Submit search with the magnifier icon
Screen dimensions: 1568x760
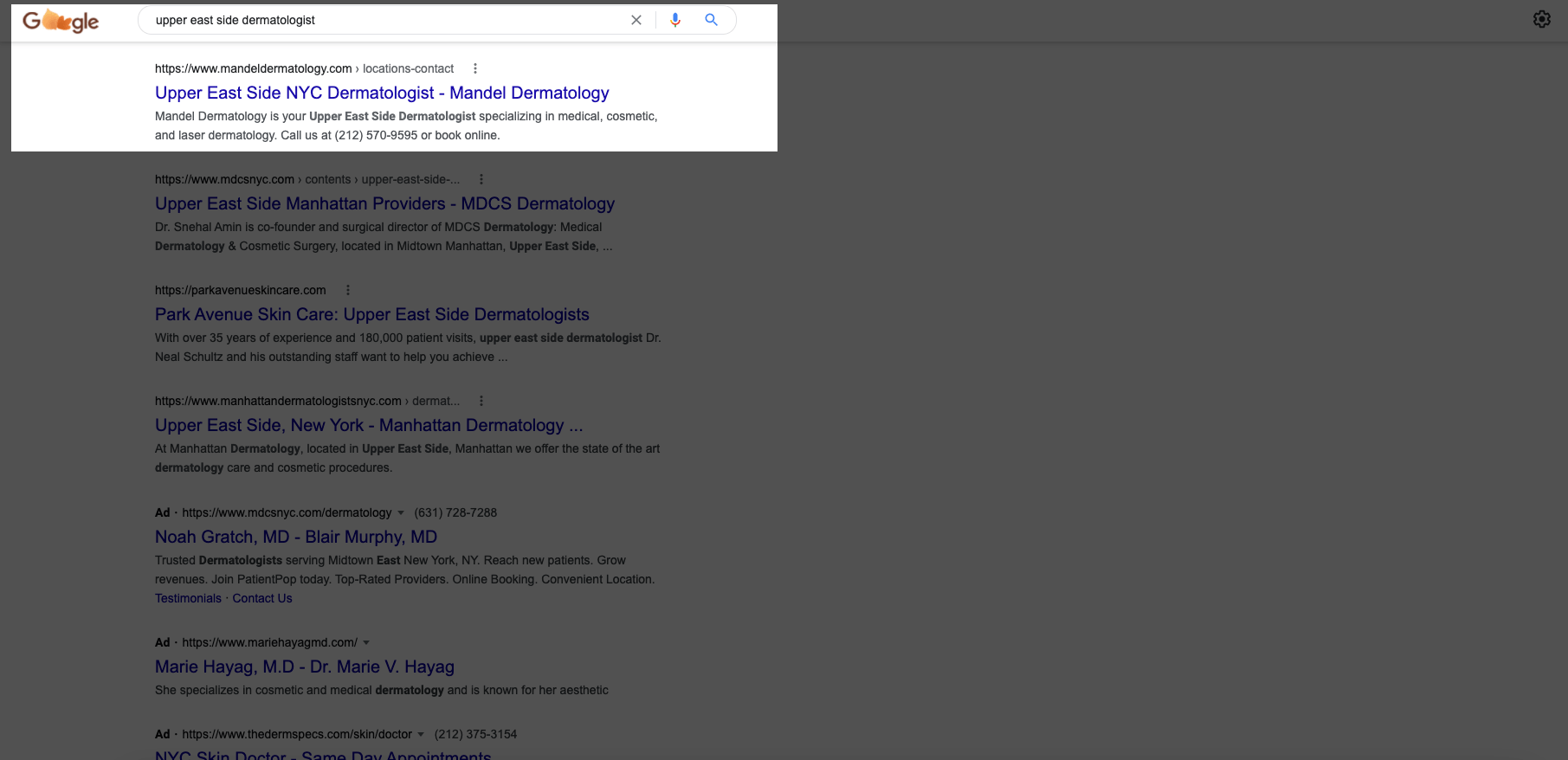(712, 20)
